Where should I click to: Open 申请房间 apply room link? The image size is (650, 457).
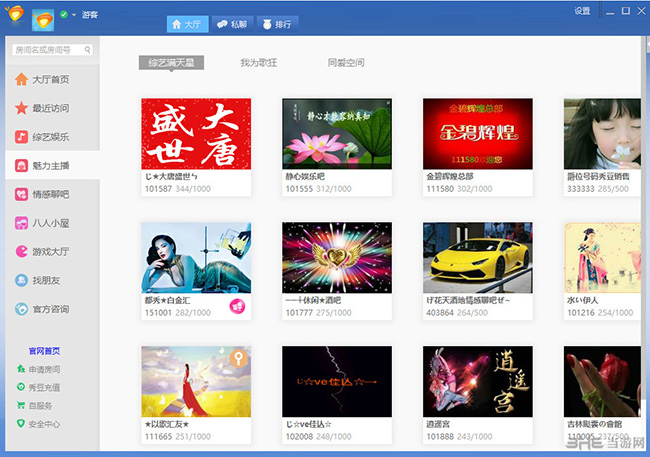[43, 369]
